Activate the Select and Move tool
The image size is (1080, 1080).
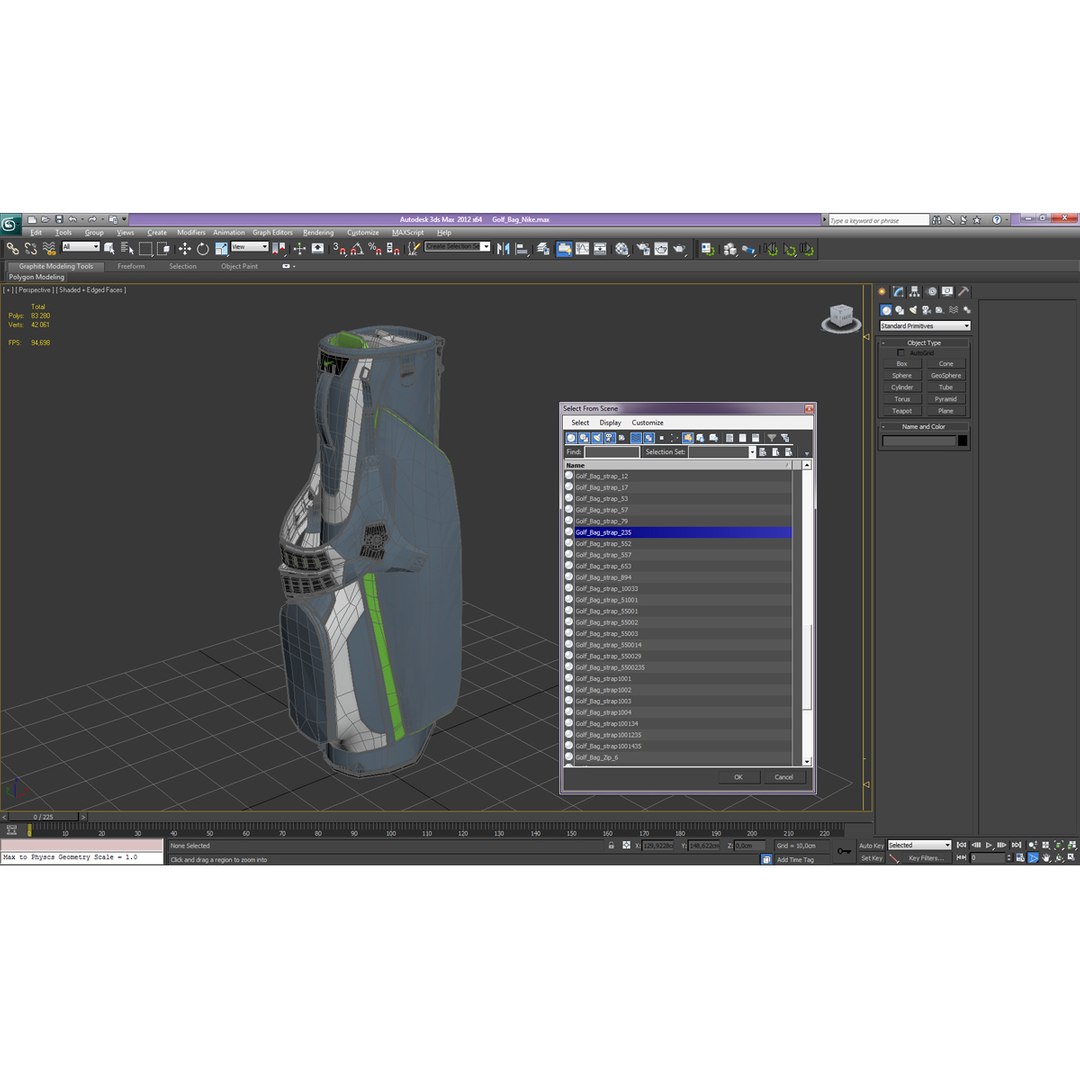click(x=185, y=249)
